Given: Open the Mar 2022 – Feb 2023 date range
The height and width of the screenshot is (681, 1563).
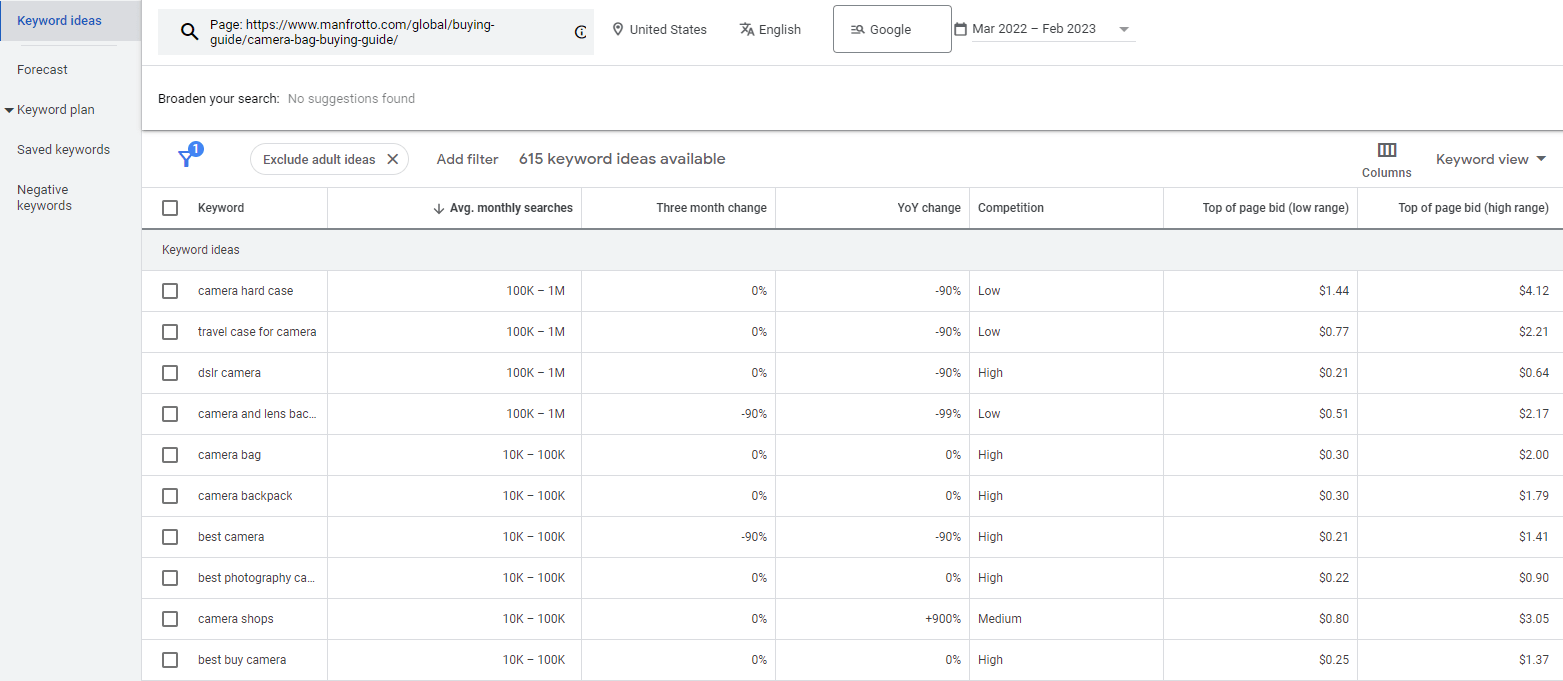Looking at the screenshot, I should 1044,29.
